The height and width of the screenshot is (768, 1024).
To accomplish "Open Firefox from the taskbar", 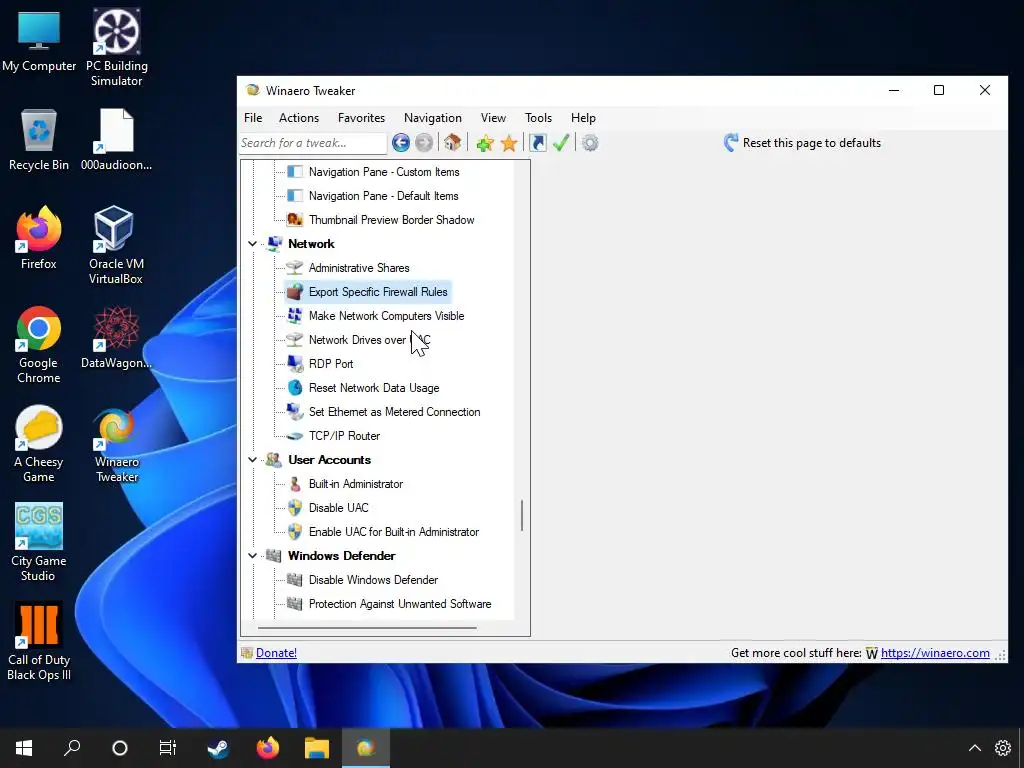I will tap(268, 748).
